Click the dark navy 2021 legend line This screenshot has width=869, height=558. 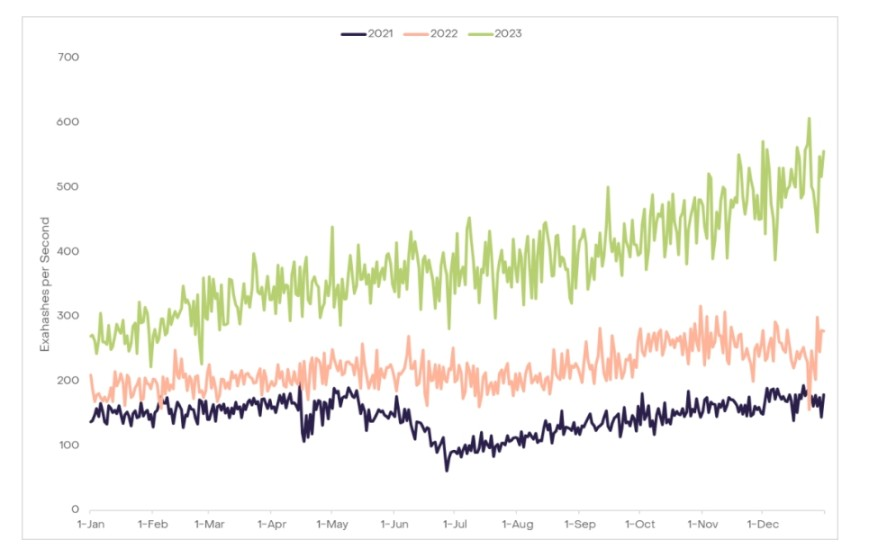click(x=354, y=34)
